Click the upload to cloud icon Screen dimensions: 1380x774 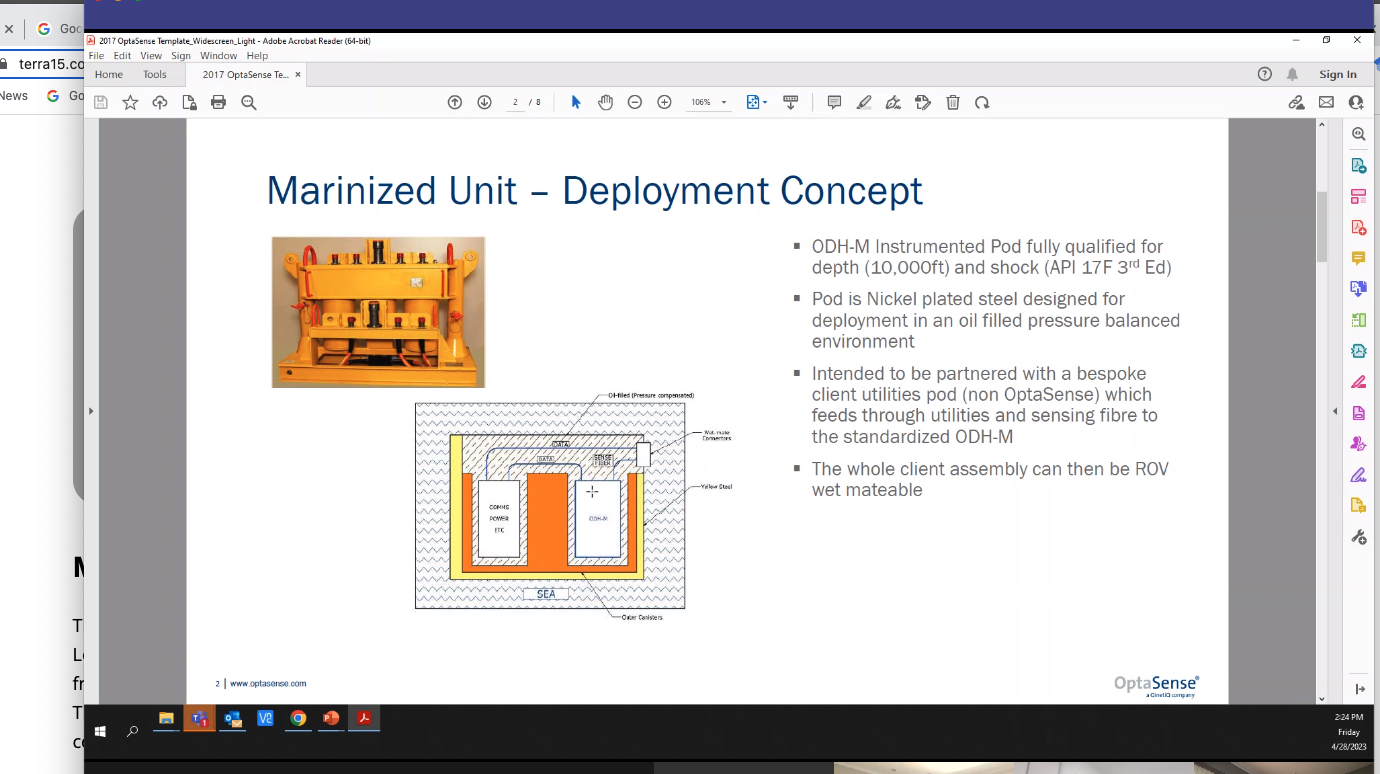pyautogui.click(x=160, y=102)
